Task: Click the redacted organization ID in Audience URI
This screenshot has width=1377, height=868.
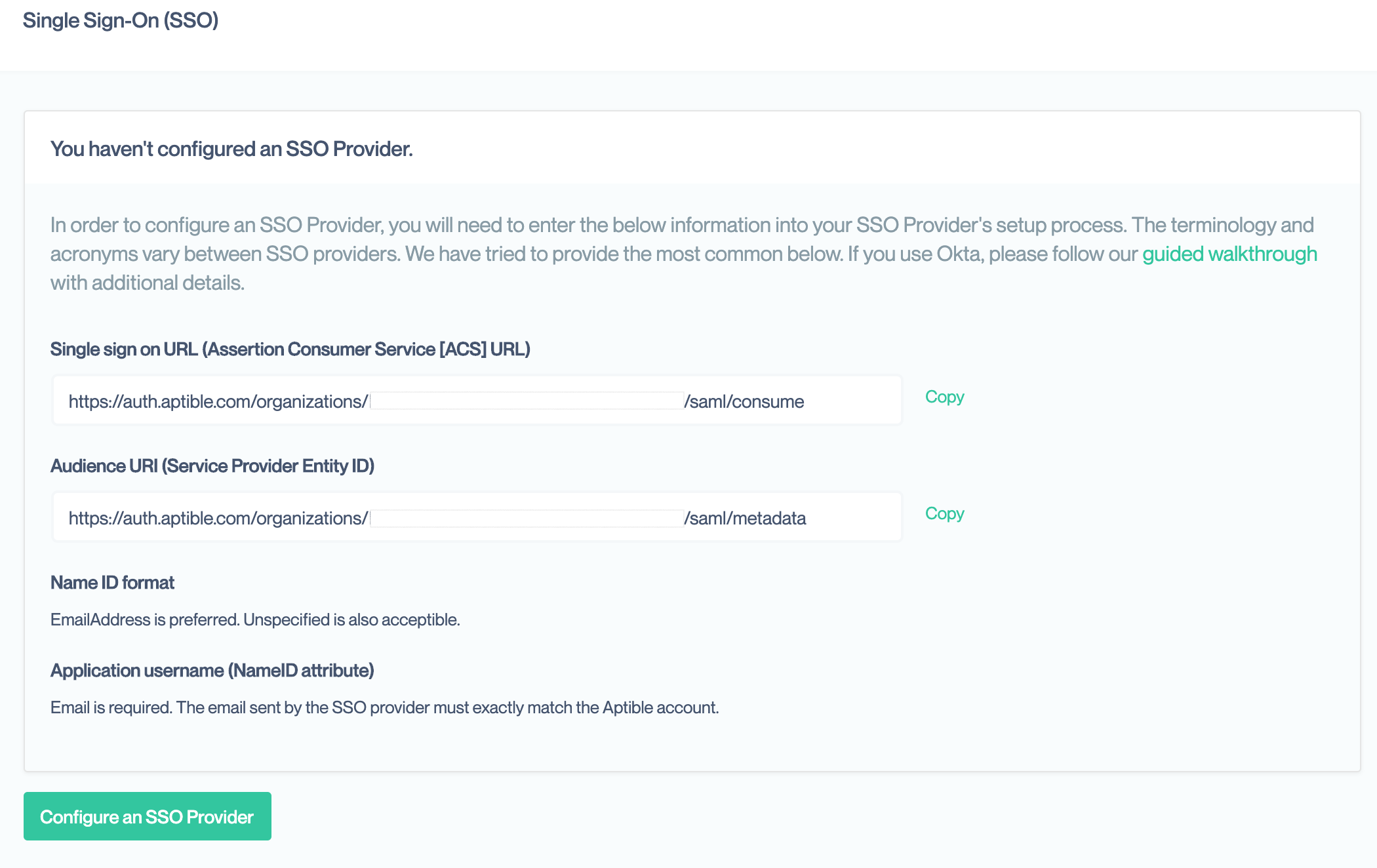Action: coord(527,518)
